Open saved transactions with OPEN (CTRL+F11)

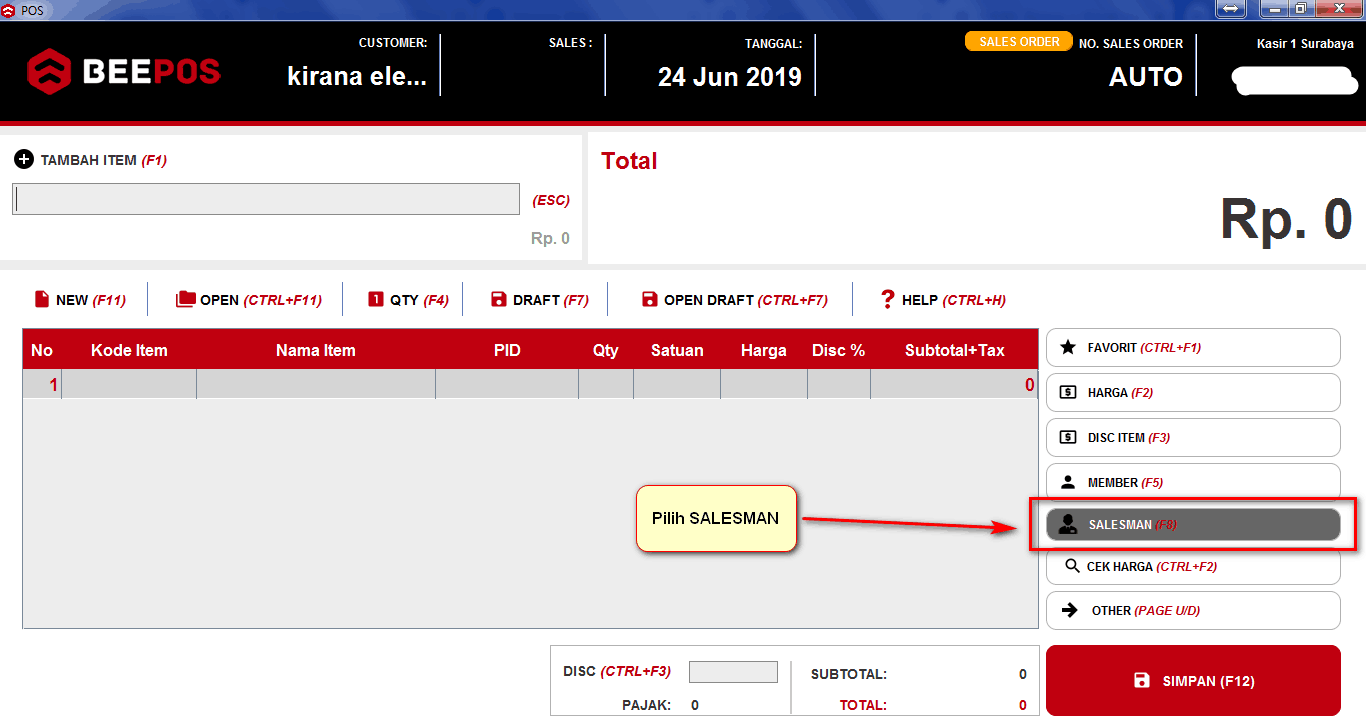[x=249, y=300]
